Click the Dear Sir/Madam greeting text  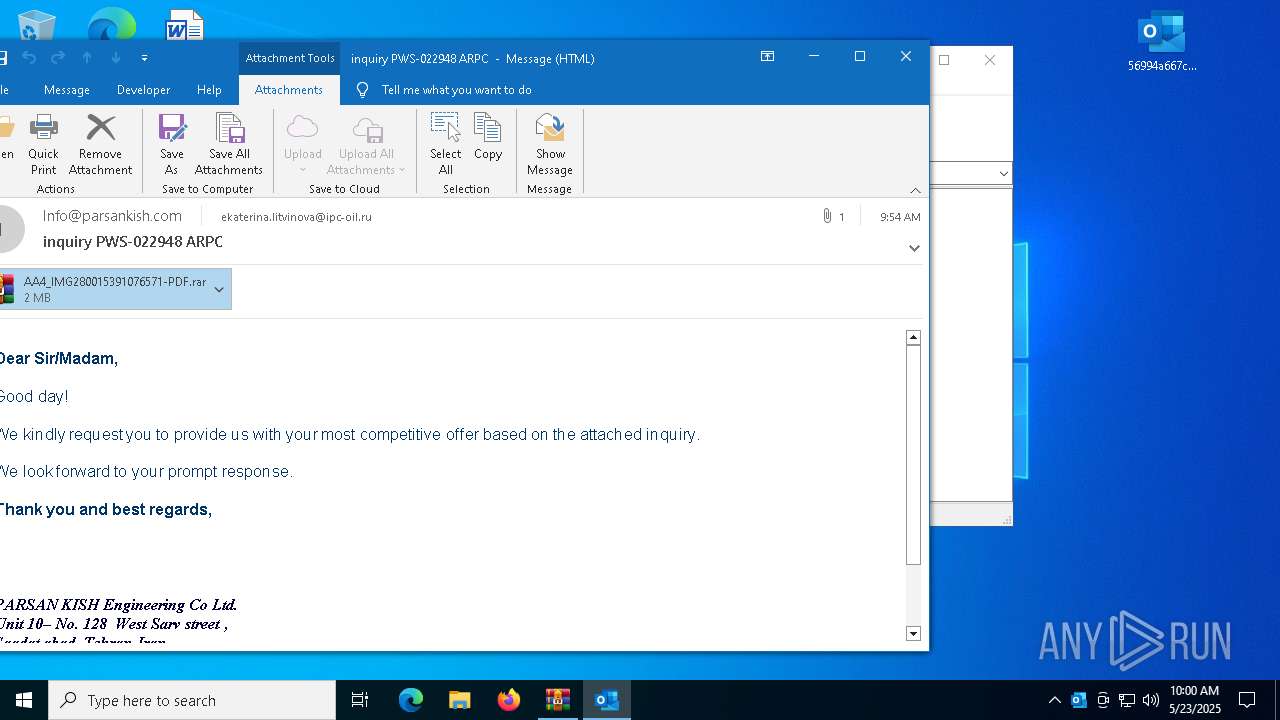click(x=59, y=358)
